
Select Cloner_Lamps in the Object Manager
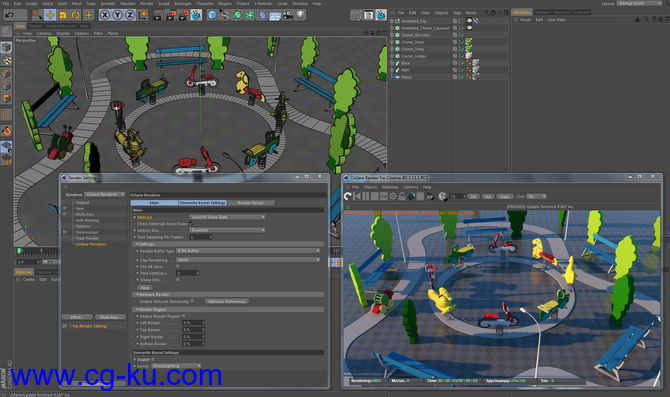pyautogui.click(x=414, y=56)
